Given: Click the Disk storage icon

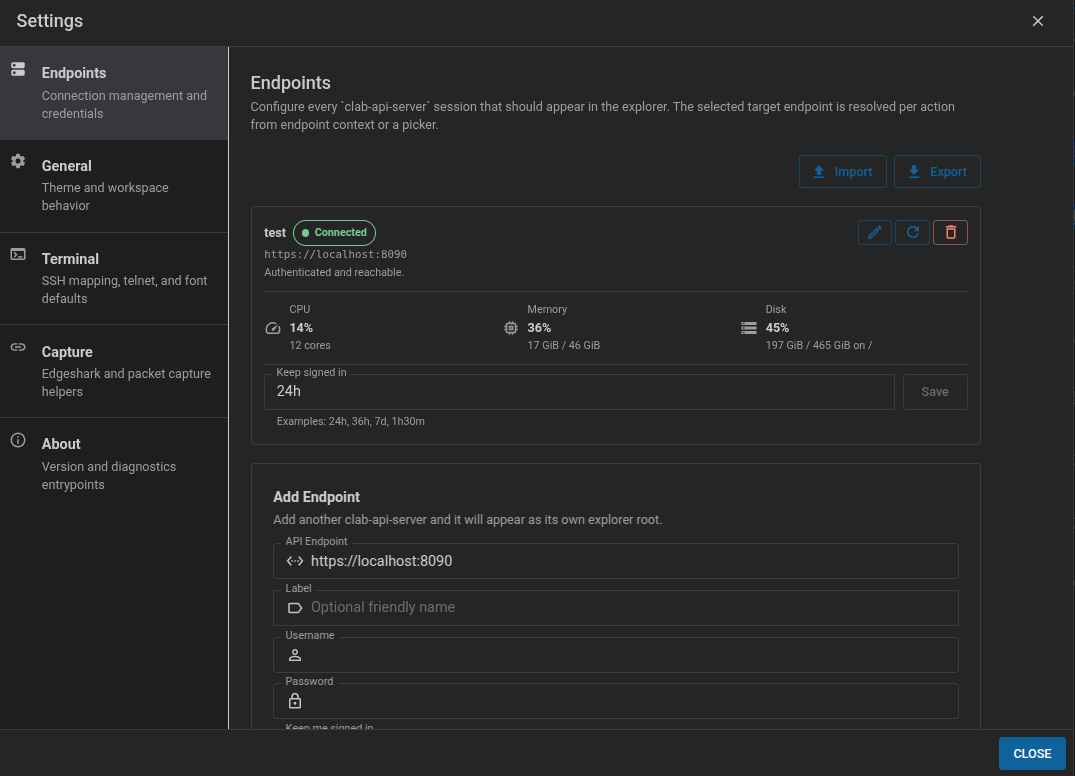Looking at the screenshot, I should click(749, 328).
